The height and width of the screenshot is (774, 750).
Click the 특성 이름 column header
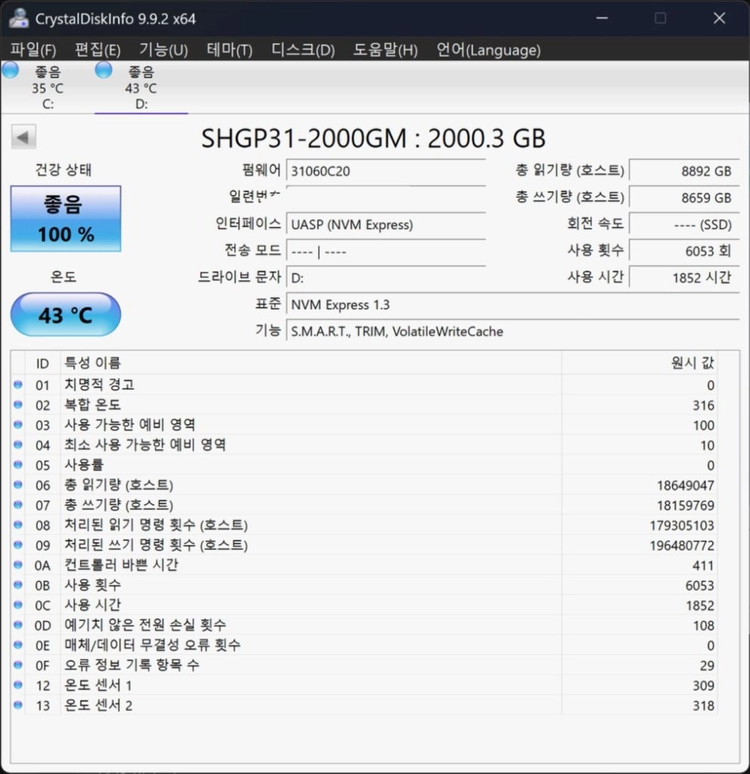pos(311,363)
